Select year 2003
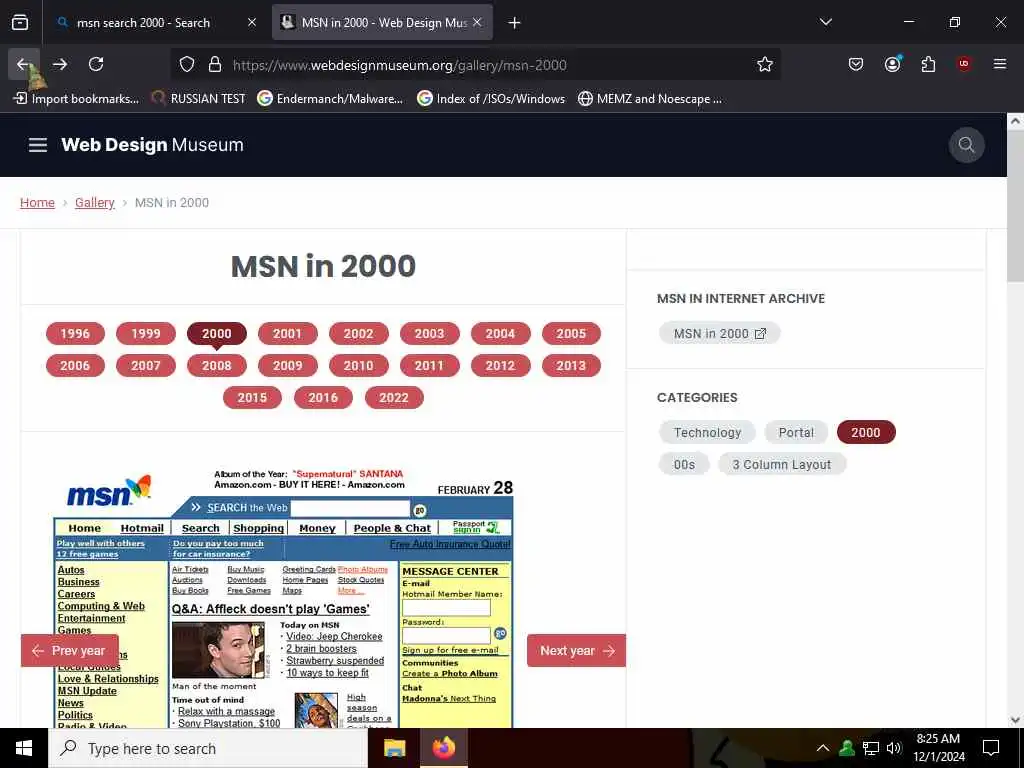Image resolution: width=1024 pixels, height=768 pixels. click(x=429, y=334)
